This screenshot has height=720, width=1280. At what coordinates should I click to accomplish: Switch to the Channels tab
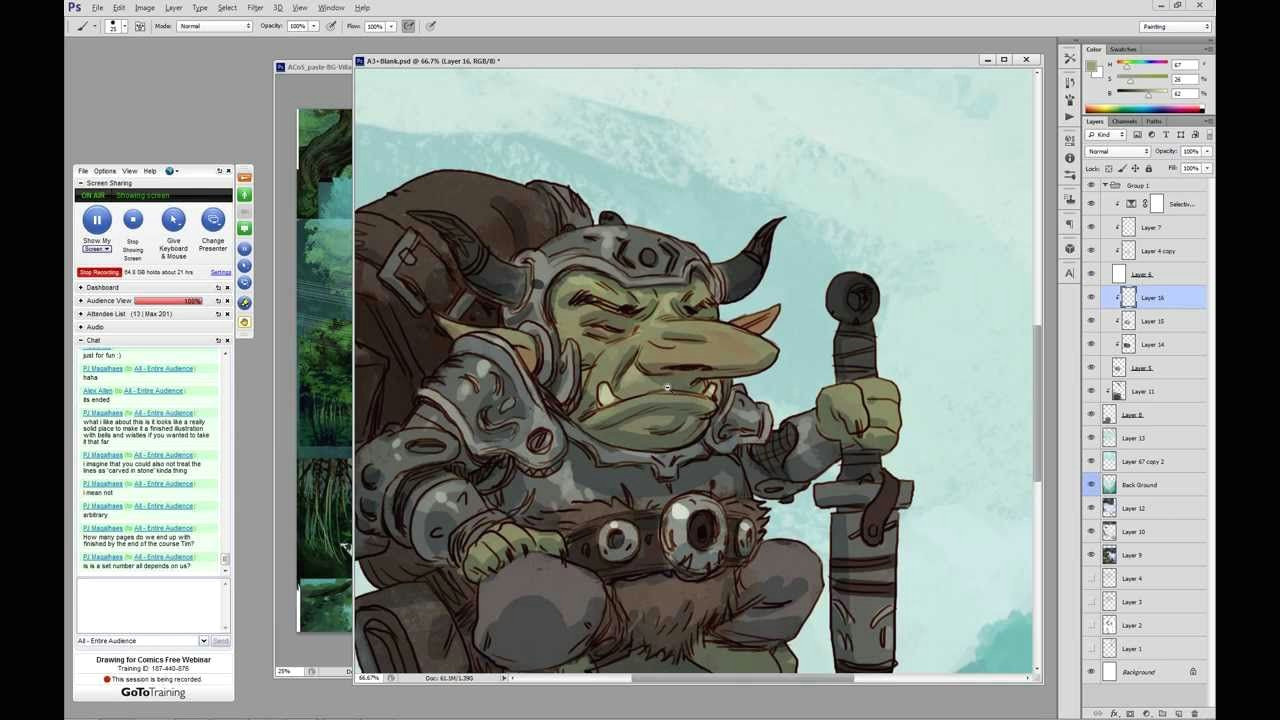coord(1125,121)
